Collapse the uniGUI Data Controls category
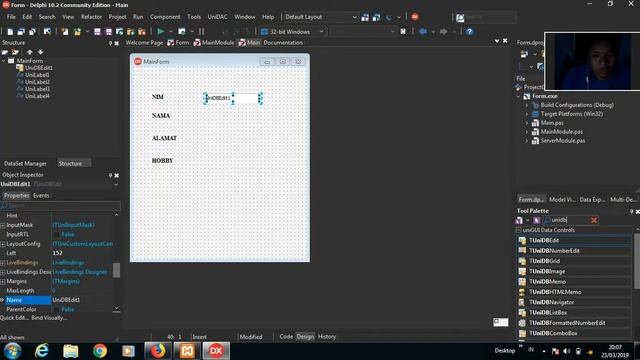 point(519,230)
